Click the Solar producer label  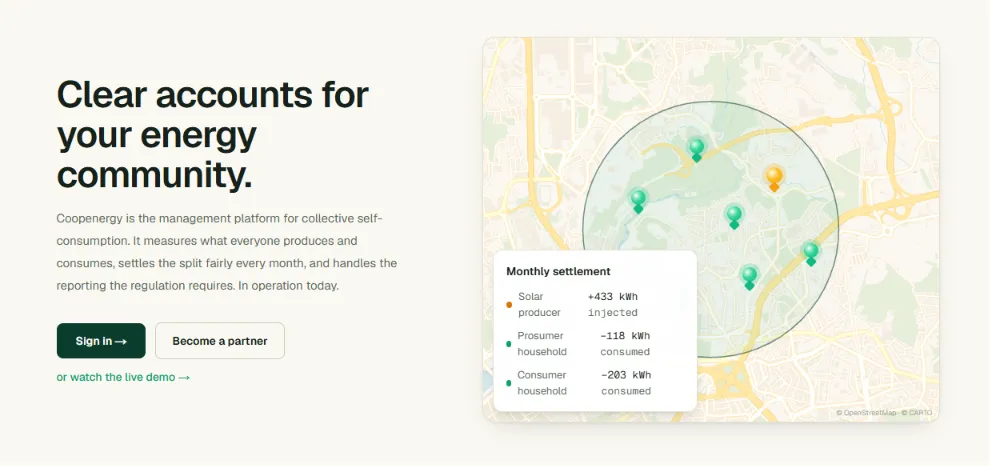(539, 304)
